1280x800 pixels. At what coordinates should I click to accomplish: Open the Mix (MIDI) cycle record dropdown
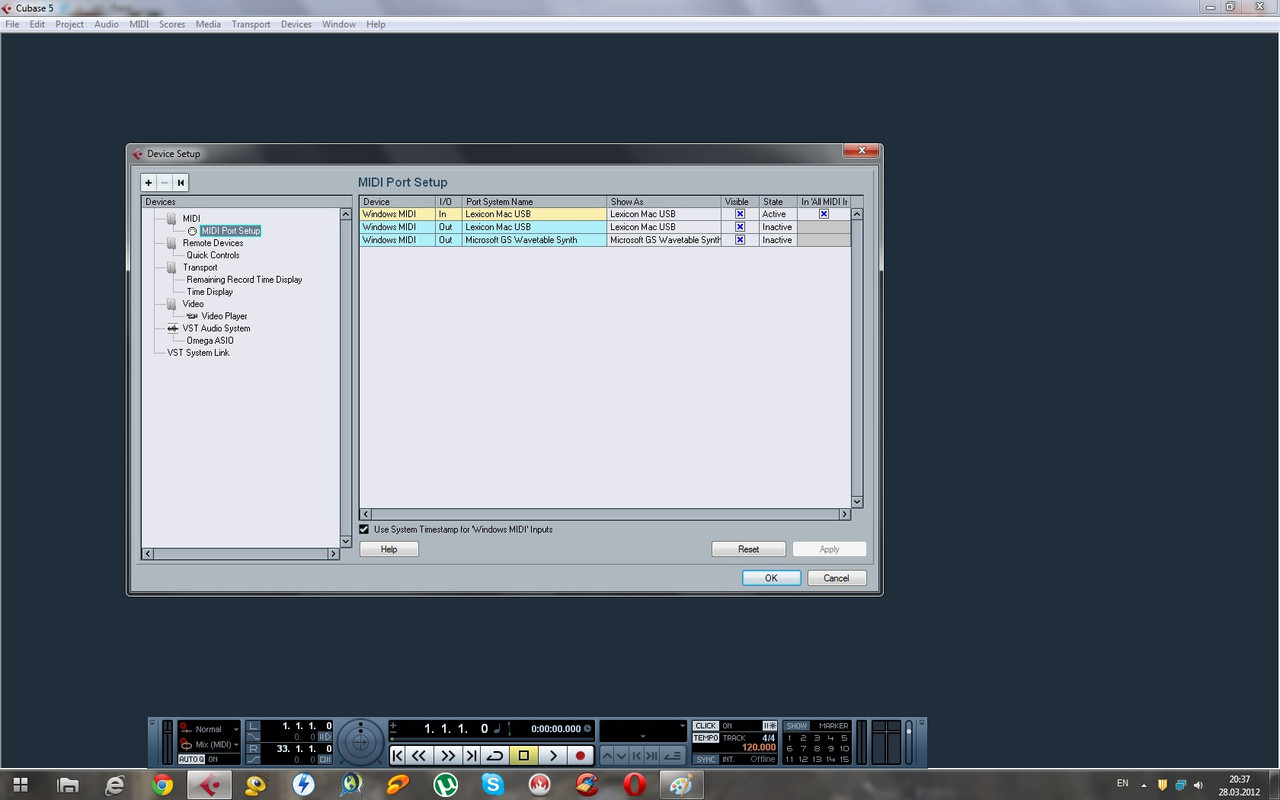(209, 744)
